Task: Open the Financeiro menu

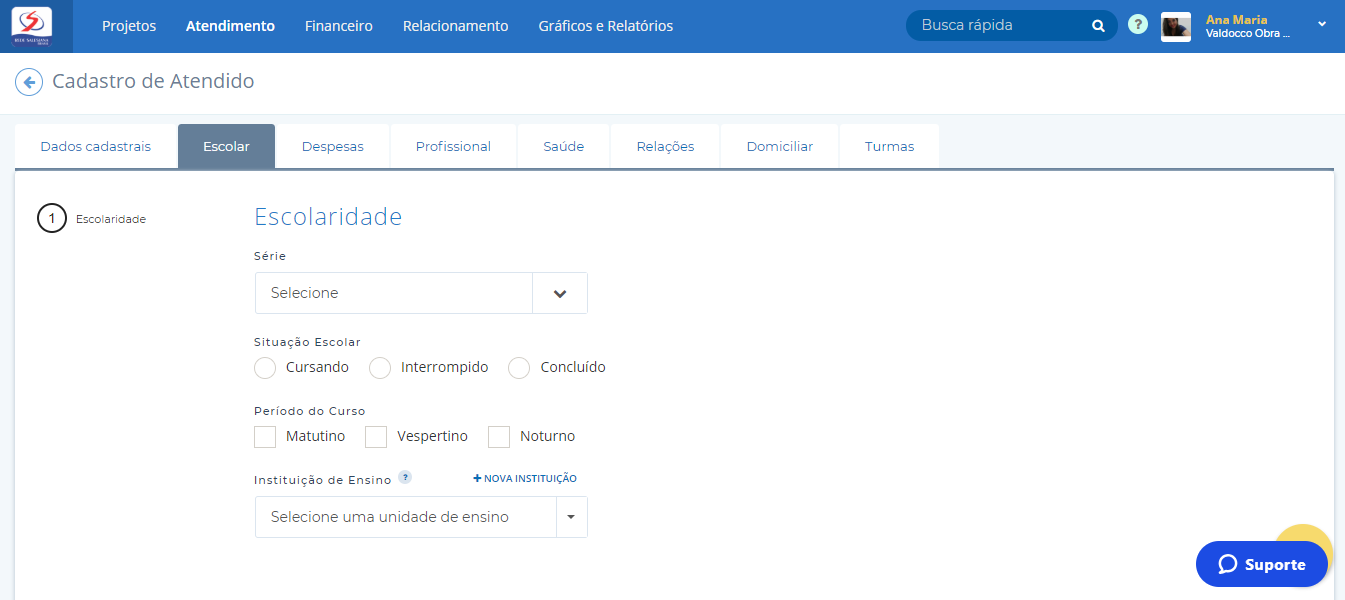Action: 338,26
